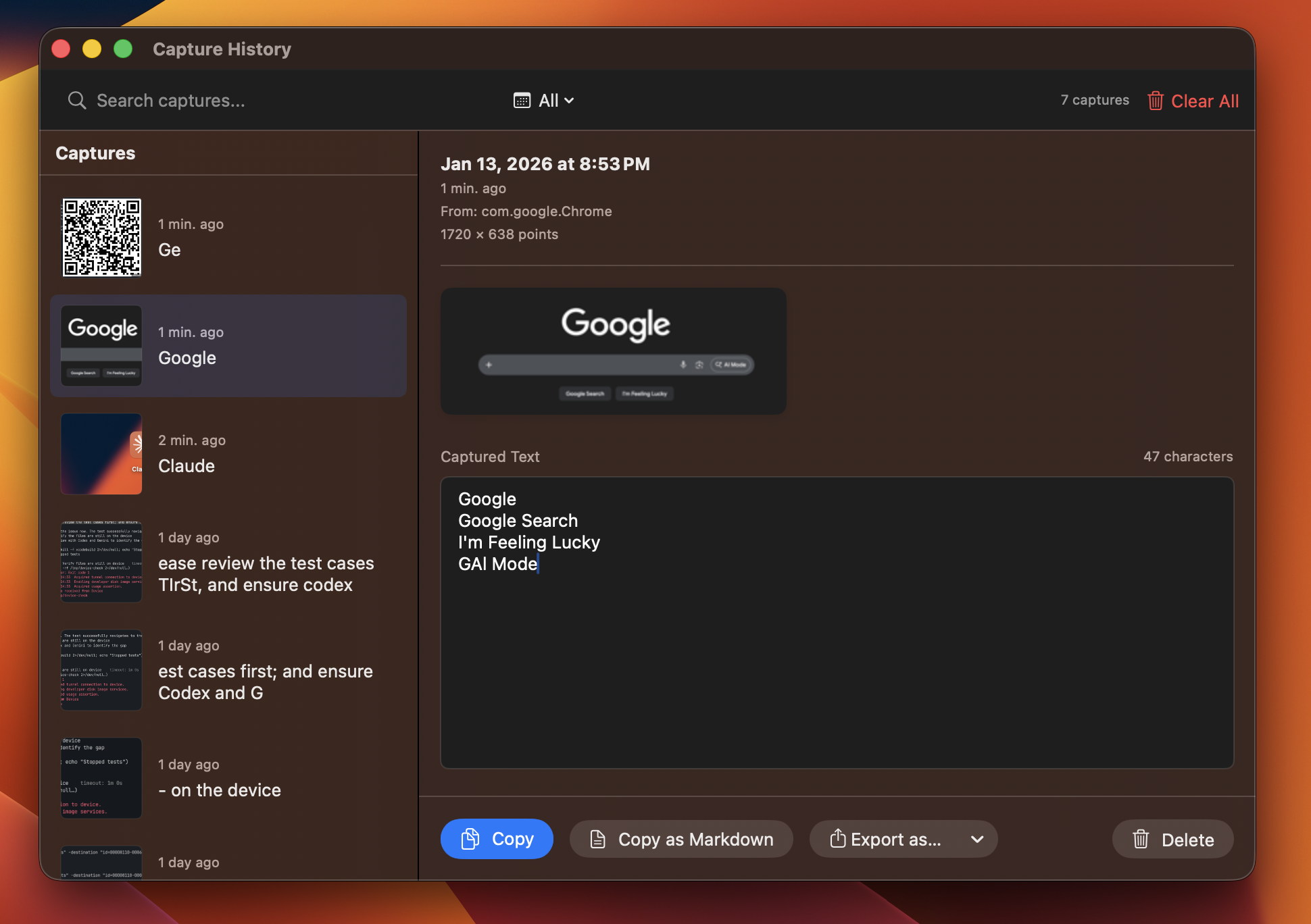Viewport: 1311px width, 924px height.
Task: Open the All capture type dropdown
Action: coord(549,100)
